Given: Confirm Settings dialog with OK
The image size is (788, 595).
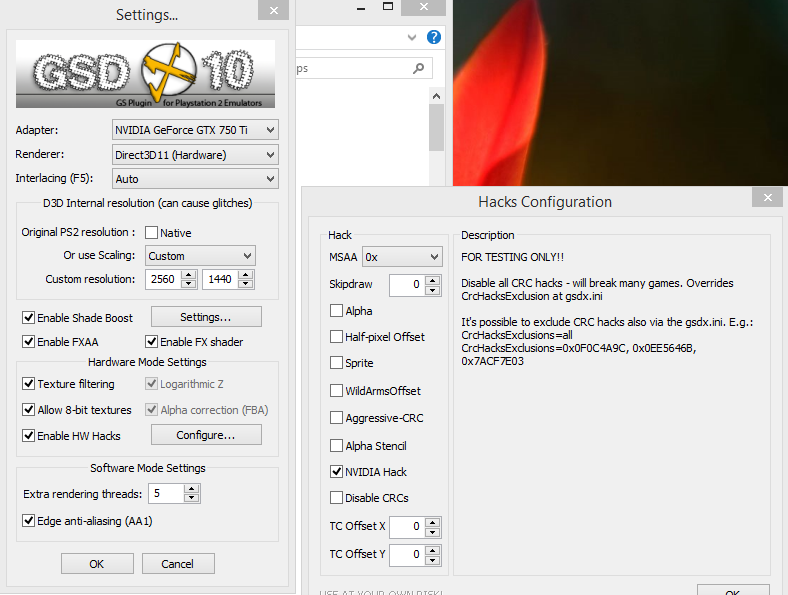Looking at the screenshot, I should [x=97, y=563].
